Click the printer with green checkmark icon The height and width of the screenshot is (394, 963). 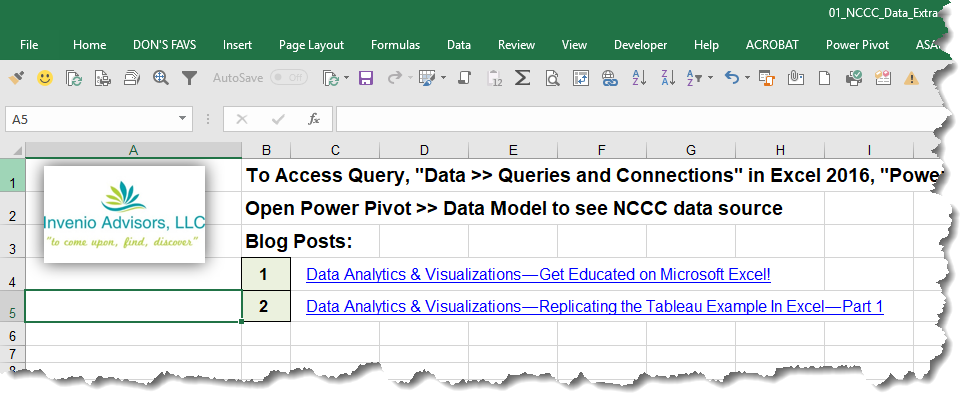(x=854, y=78)
